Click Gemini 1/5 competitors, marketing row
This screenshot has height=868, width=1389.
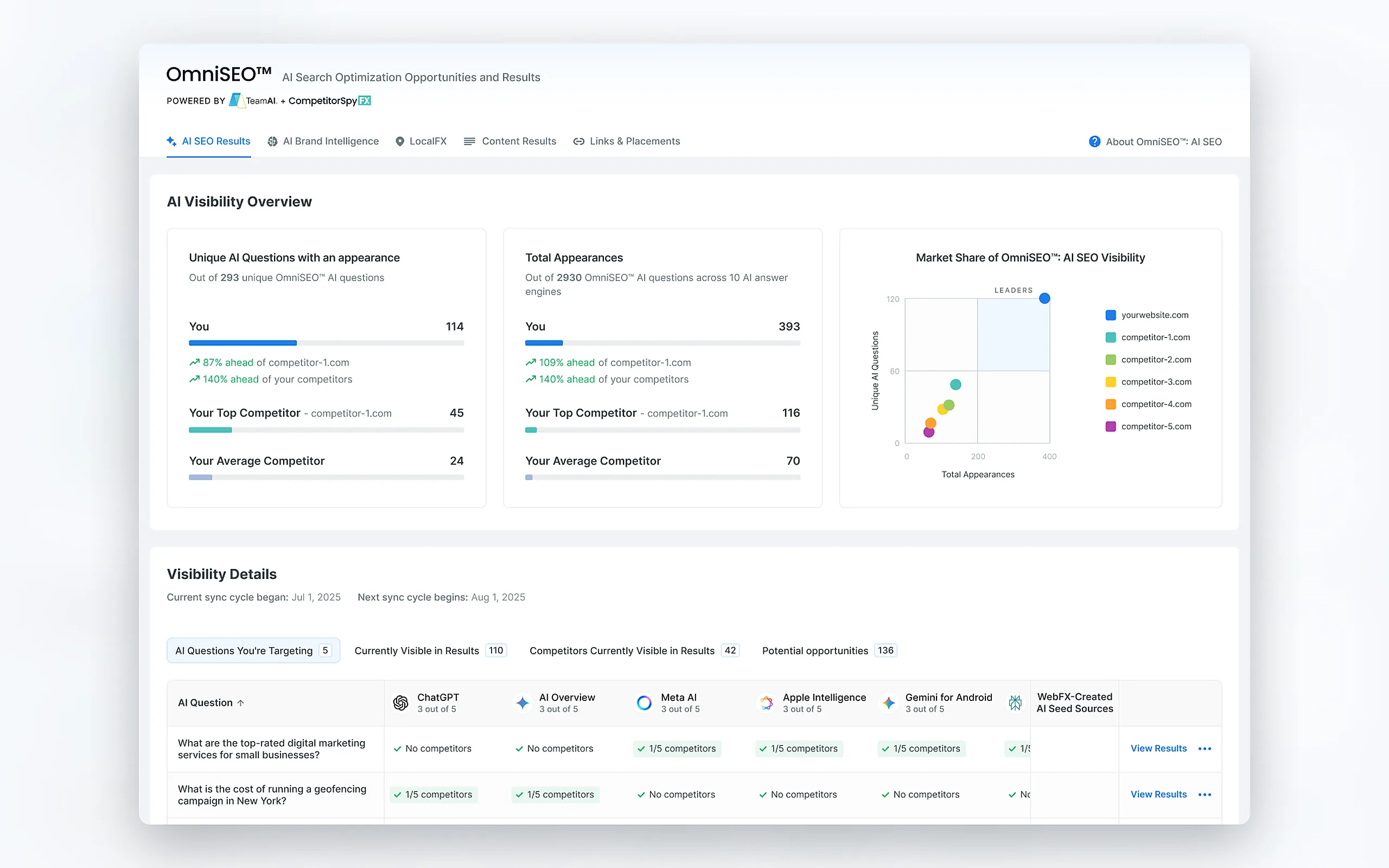pyautogui.click(x=921, y=749)
